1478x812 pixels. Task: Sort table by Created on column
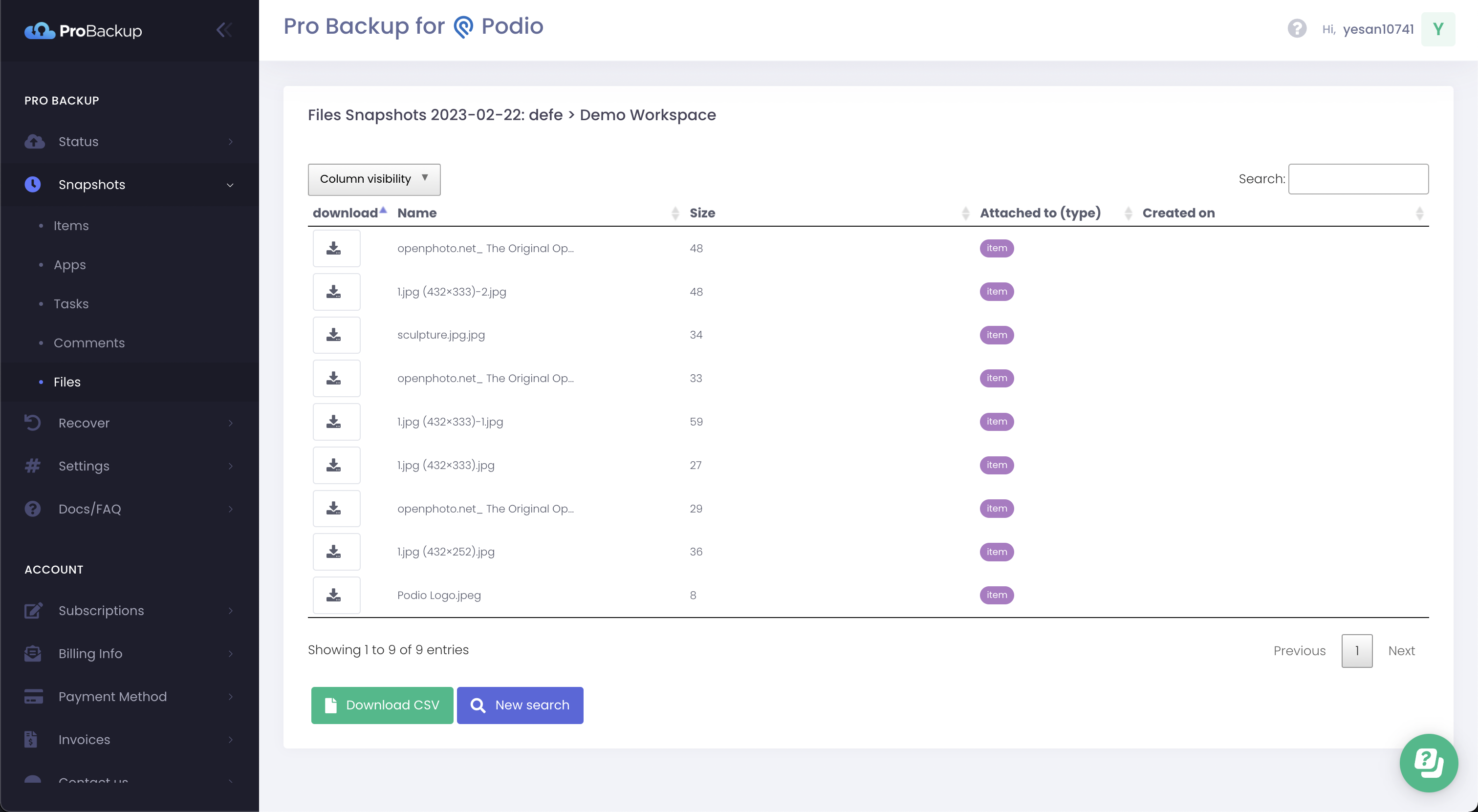[x=1178, y=214]
